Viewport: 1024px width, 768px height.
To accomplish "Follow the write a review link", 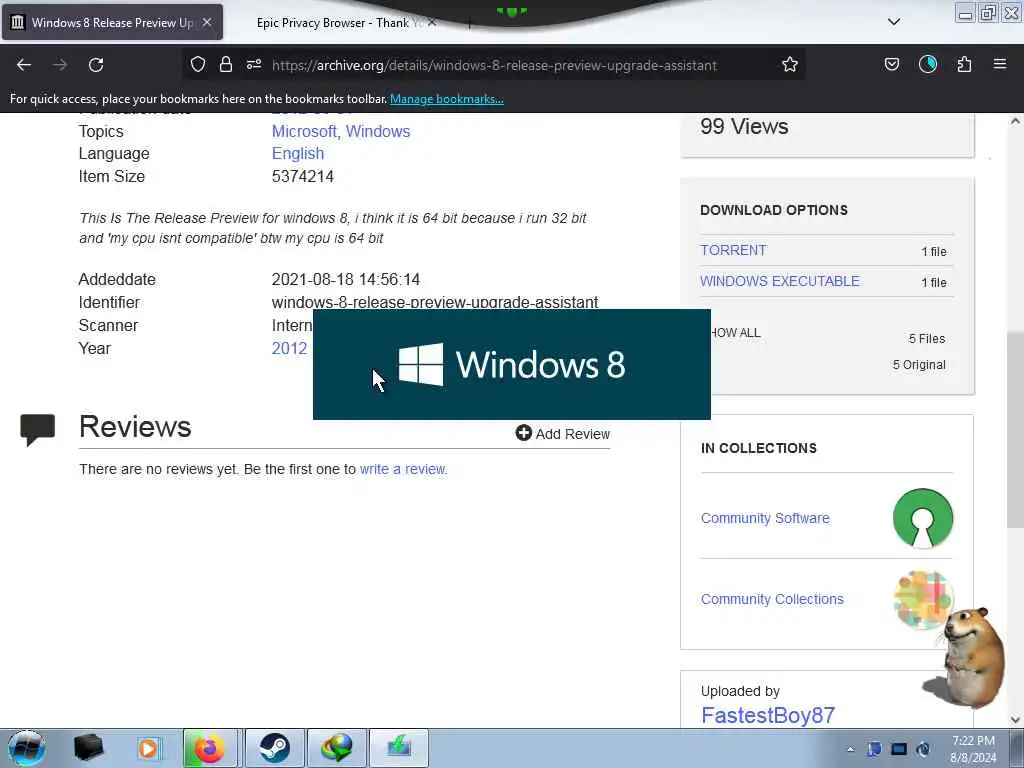I will click(403, 469).
